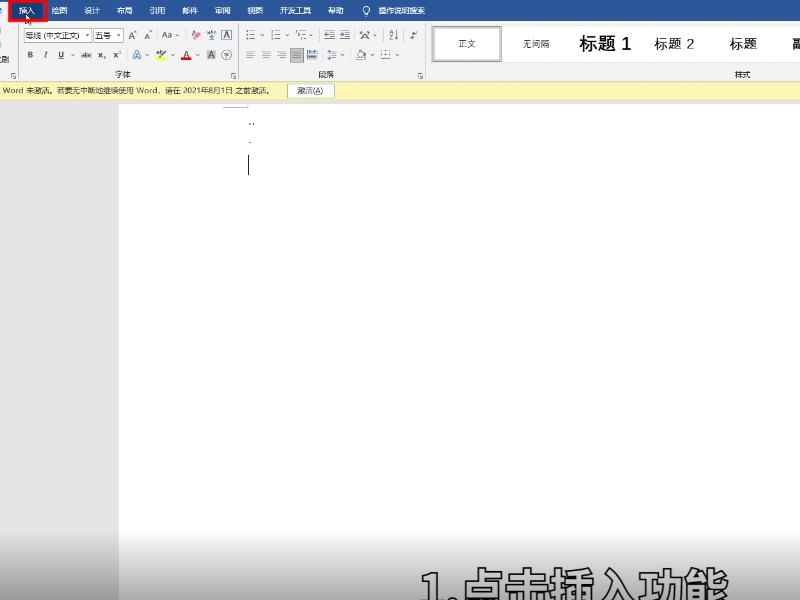Screen dimensions: 800x600
Task: Switch to the 视图 ribbon tab
Action: click(255, 10)
